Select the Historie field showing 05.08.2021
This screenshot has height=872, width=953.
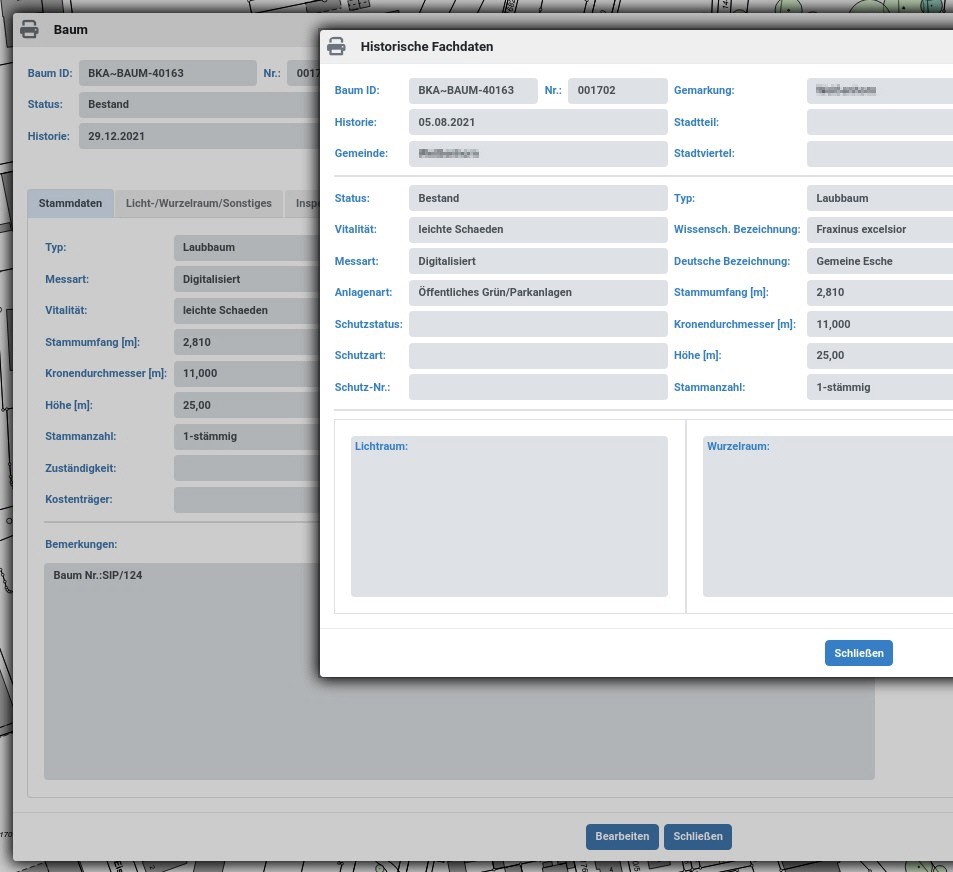pyautogui.click(x=537, y=122)
